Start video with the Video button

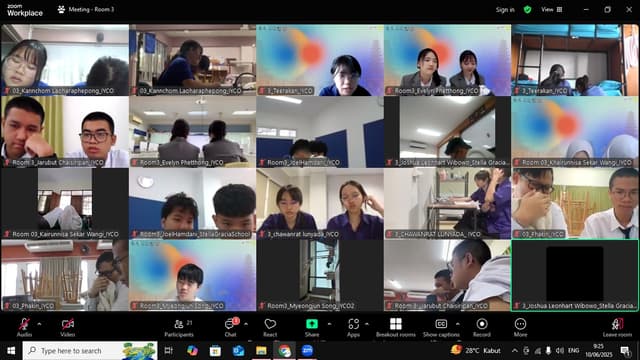(x=68, y=327)
